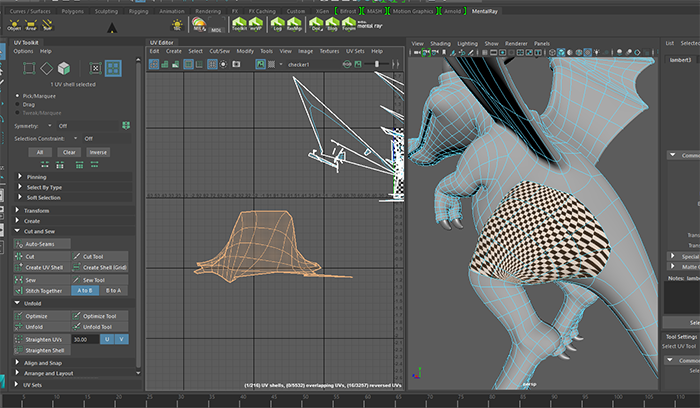Click the Optimize Tool

100,315
